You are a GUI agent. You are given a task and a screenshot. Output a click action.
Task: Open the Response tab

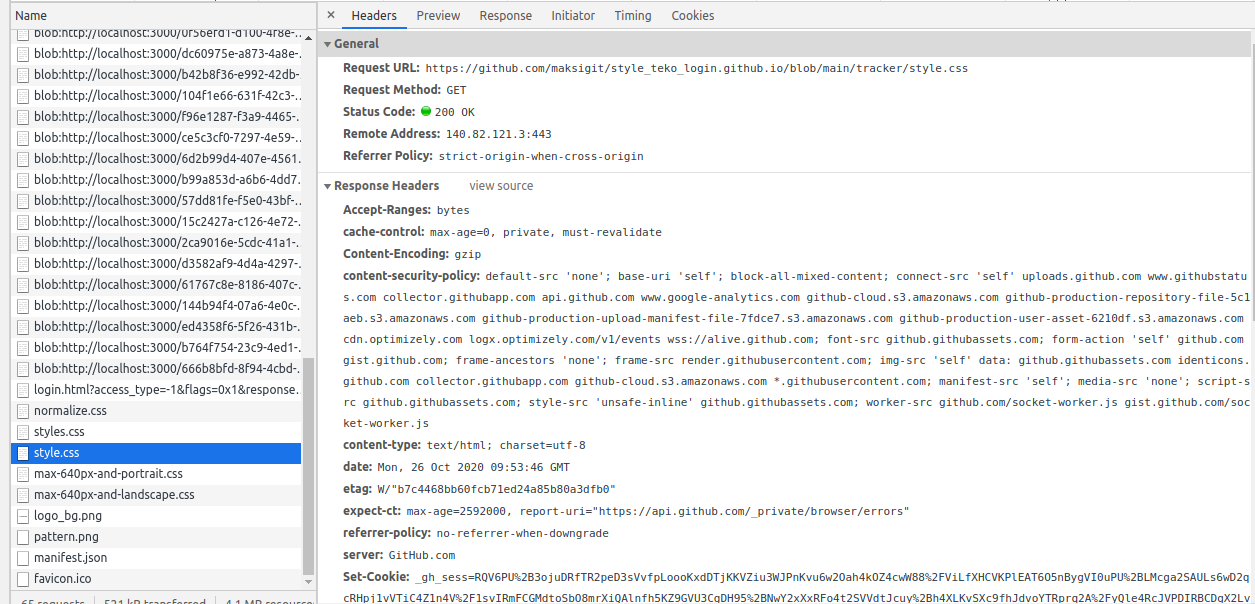pyautogui.click(x=505, y=15)
